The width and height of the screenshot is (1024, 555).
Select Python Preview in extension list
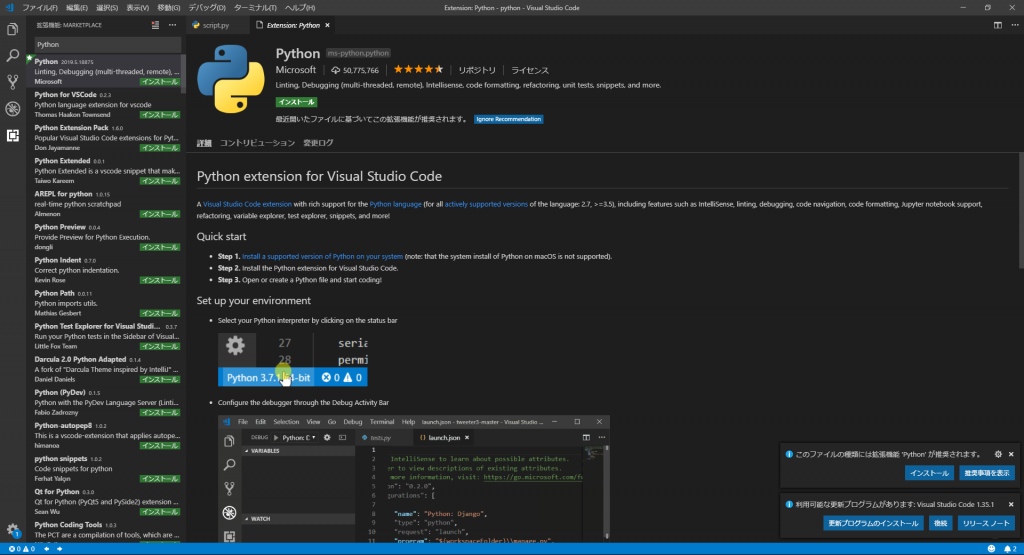(x=106, y=237)
